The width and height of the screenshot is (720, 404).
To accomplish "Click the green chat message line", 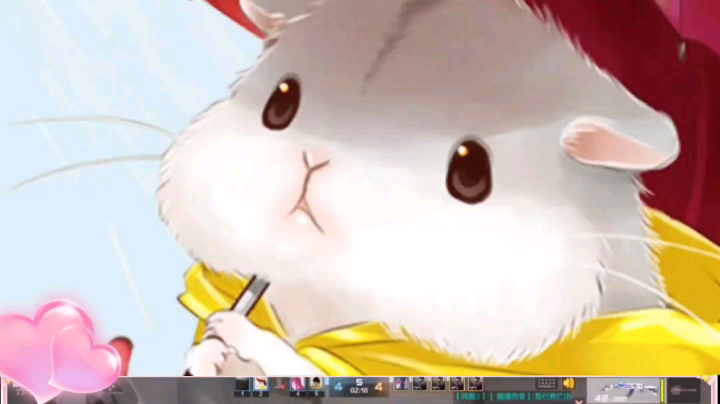I will [x=514, y=396].
